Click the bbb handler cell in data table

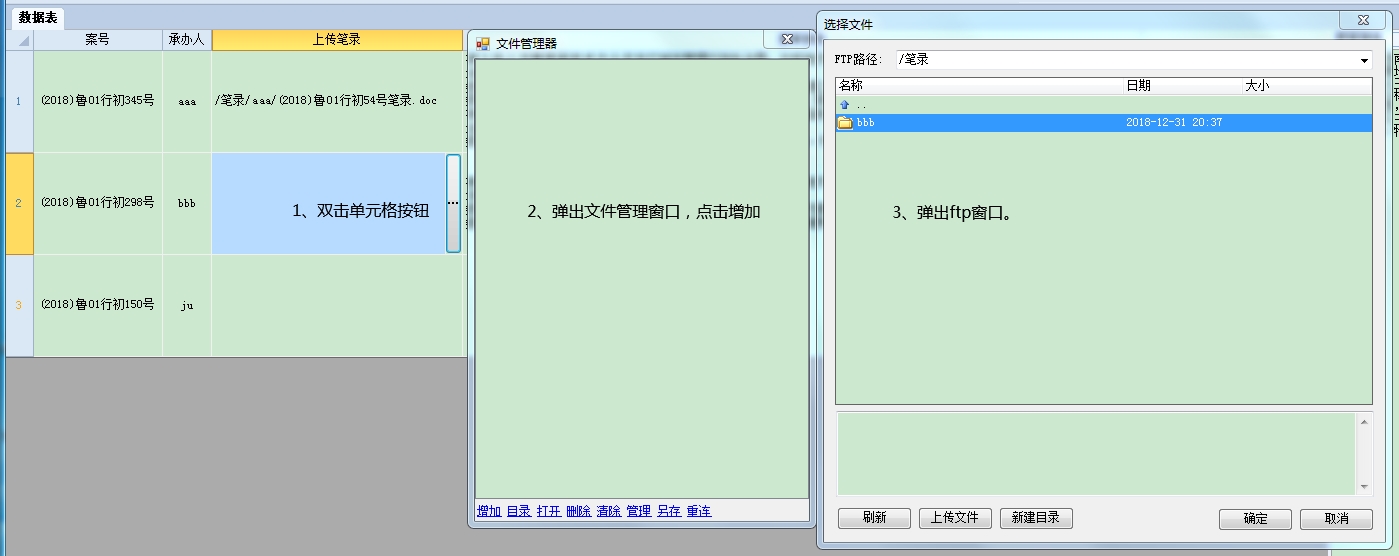[187, 203]
